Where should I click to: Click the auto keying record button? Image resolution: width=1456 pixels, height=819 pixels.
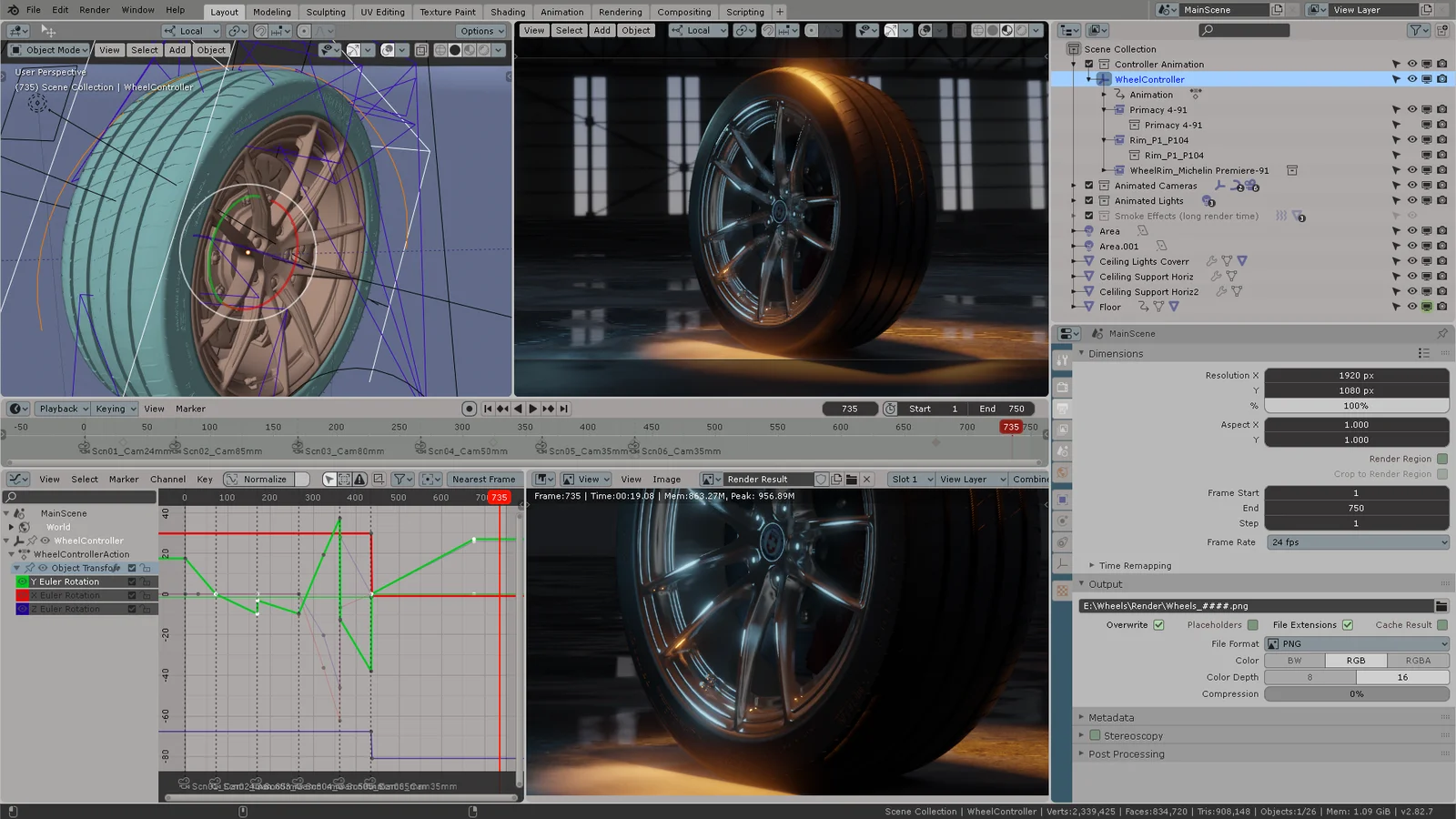pos(469,409)
